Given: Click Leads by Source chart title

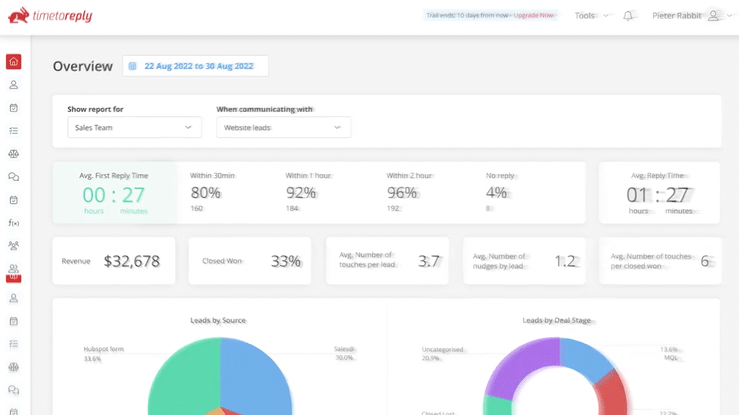Looking at the screenshot, I should pyautogui.click(x=218, y=320).
